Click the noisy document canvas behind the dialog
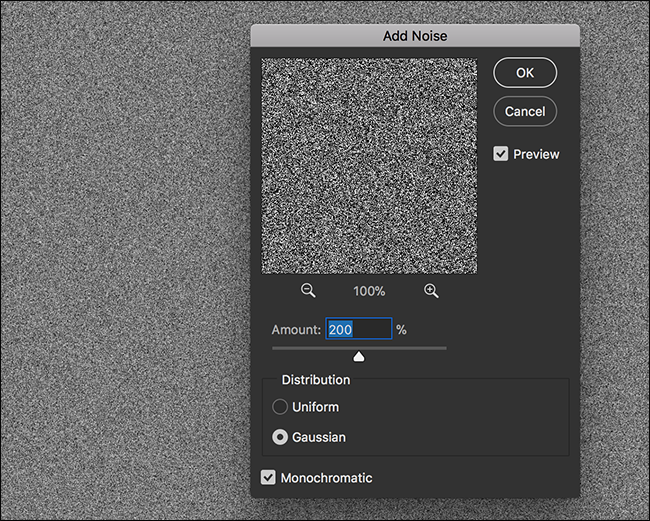This screenshot has width=650, height=521. (124, 261)
